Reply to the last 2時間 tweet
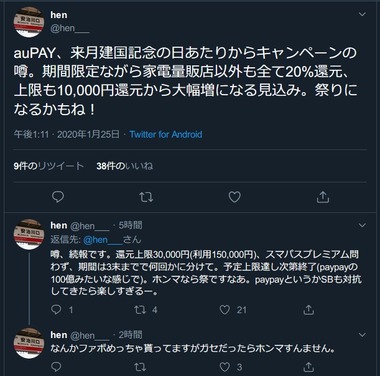Screen dimensions: 380x376 (56, 367)
